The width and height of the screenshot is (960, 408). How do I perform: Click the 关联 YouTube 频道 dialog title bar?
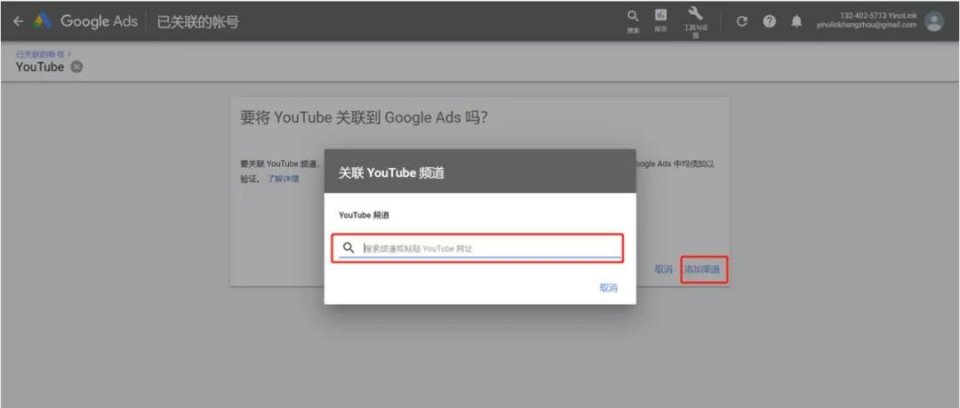coord(479,172)
